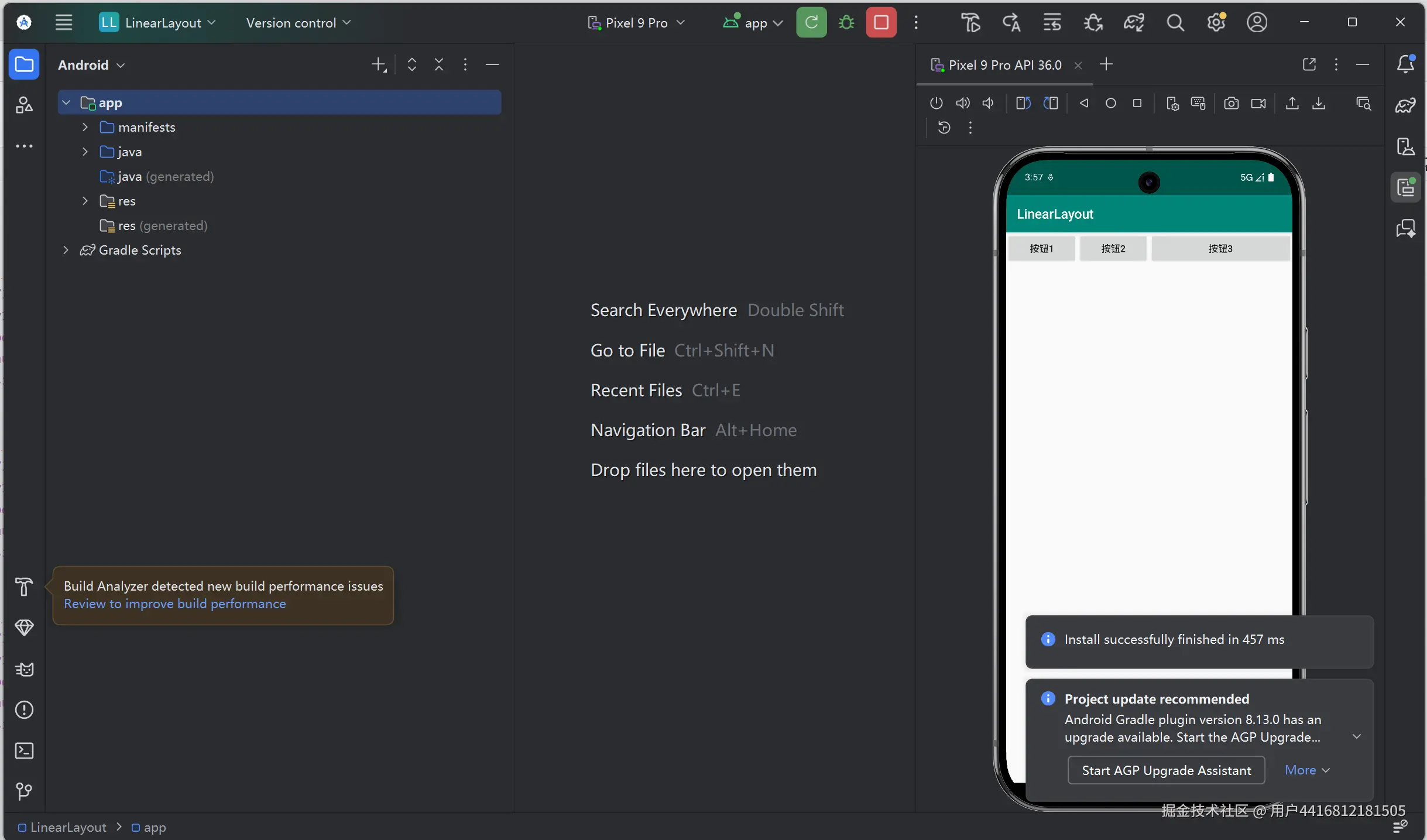The width and height of the screenshot is (1427, 840).
Task: Open the Build hammer tool window
Action: point(24,587)
